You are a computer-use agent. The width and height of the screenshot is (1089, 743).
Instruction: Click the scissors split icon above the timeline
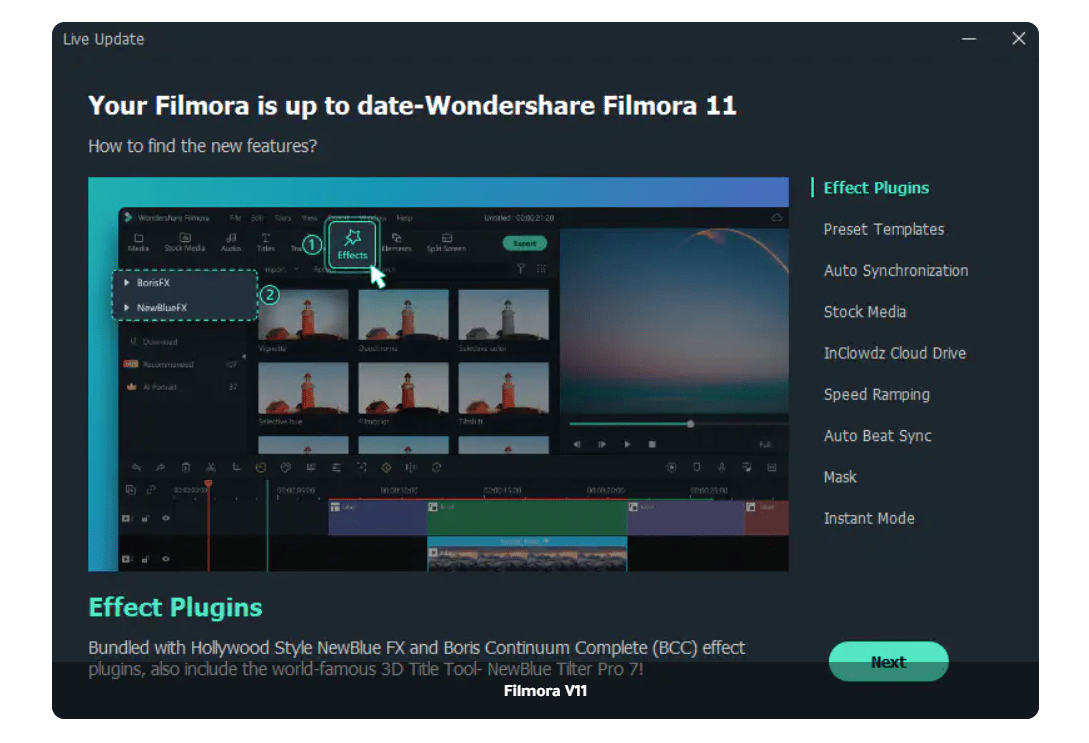[211, 467]
